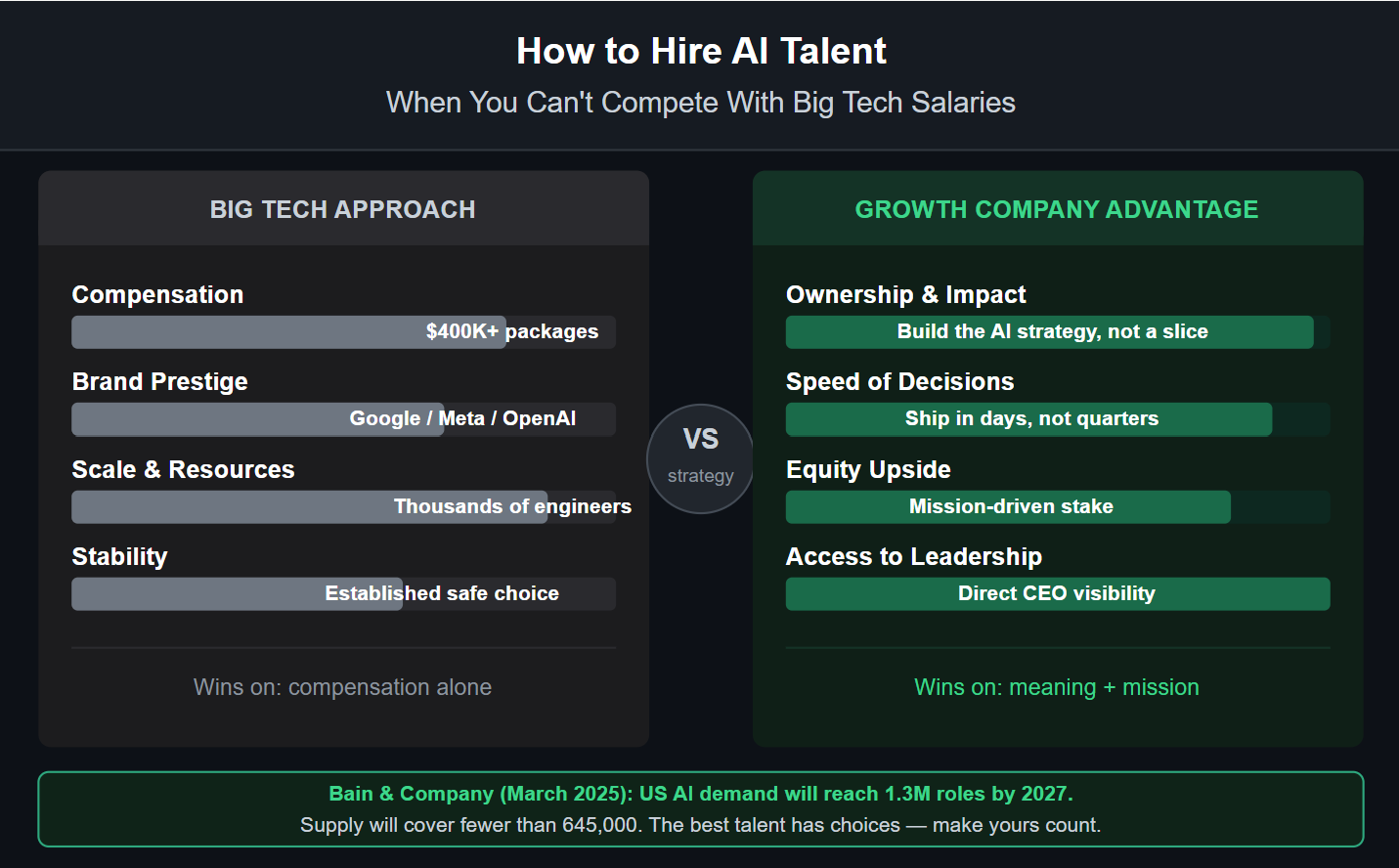Click the Wins on: meaning + mission text
The height and width of the screenshot is (868, 1399).
click(x=1057, y=687)
